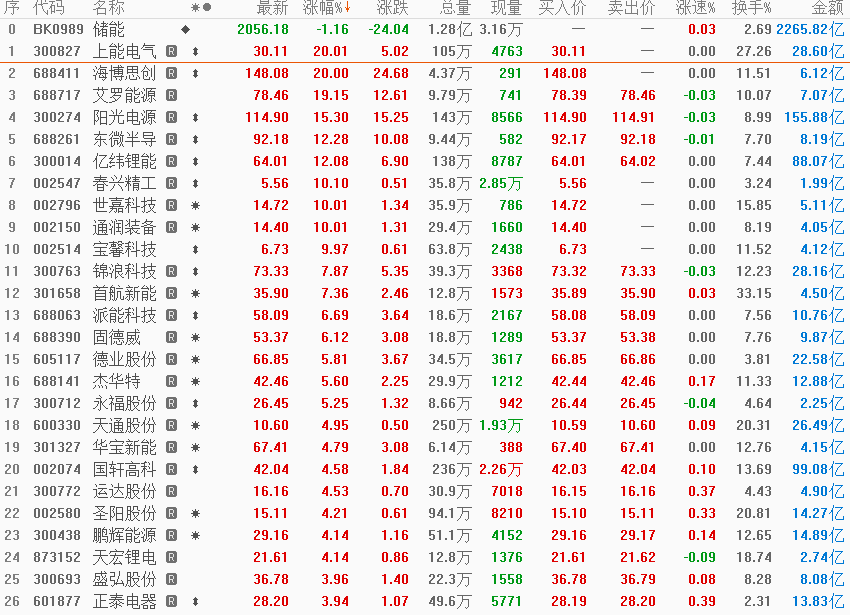Sort by the 涨速% column header
The width and height of the screenshot is (850, 615).
[x=696, y=8]
